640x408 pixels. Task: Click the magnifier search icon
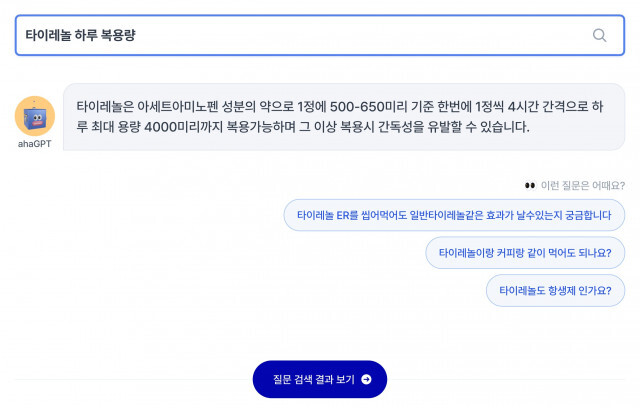tap(599, 35)
